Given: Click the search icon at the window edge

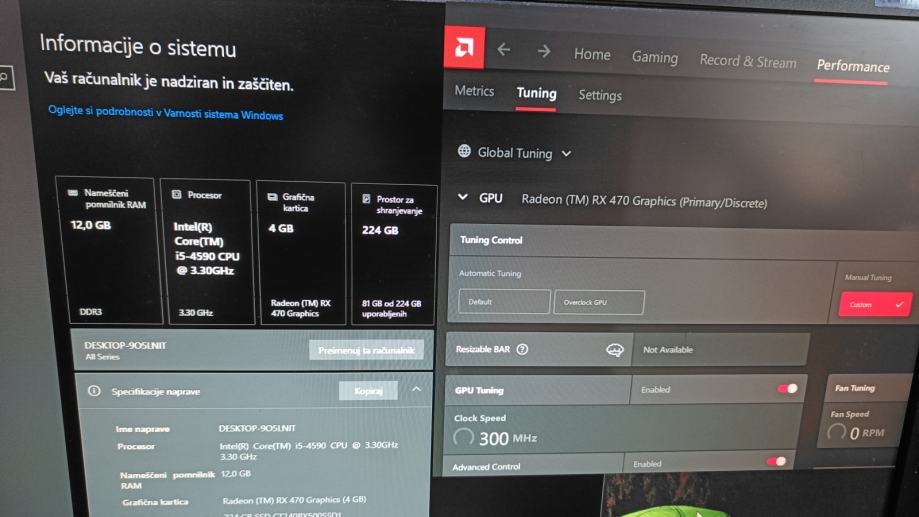Looking at the screenshot, I should (5, 77).
